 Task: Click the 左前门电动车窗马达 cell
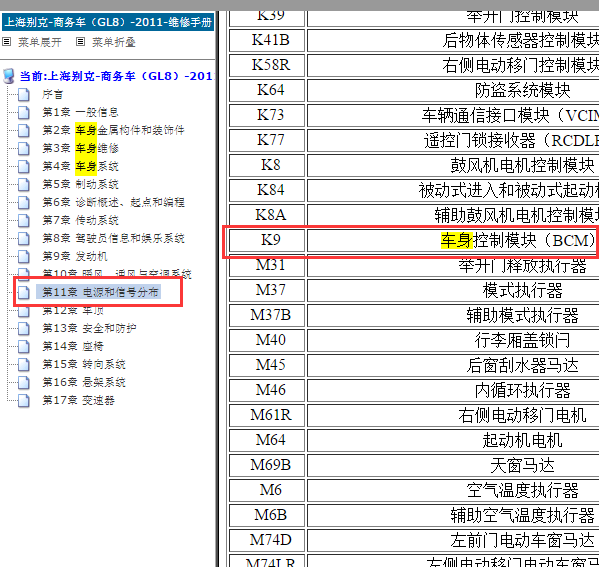coord(453,540)
